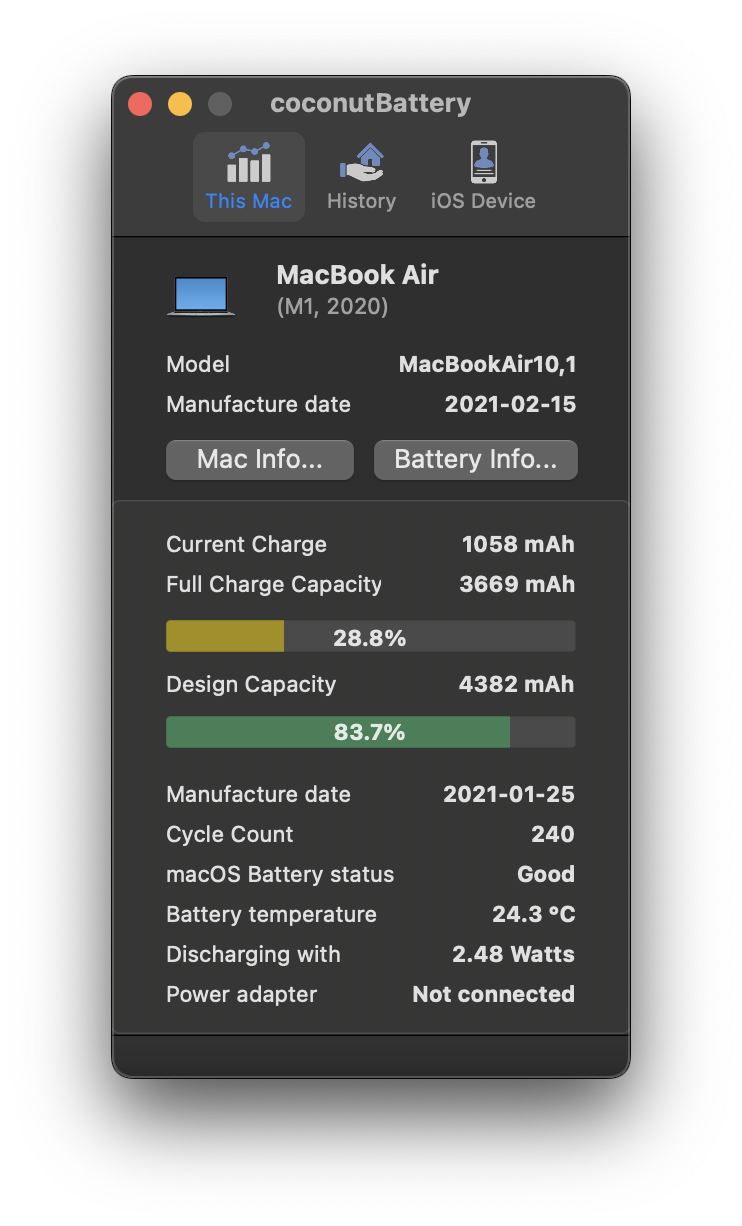Viewport: 742px width, 1226px height.
Task: Select the MacBookAir10,1 model value
Action: 487,364
